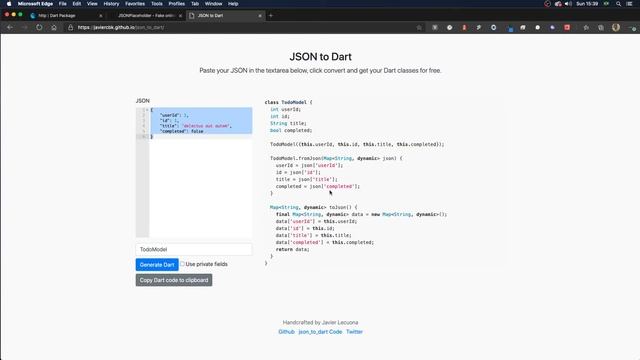The image size is (640, 360).
Task: Open the Tools menu
Action: click(157, 4)
